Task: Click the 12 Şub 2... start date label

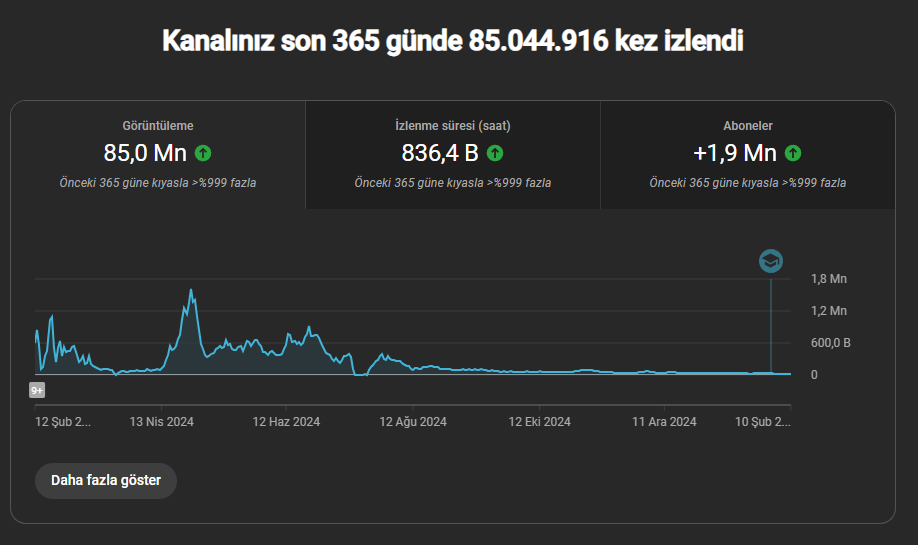Action: (x=63, y=421)
